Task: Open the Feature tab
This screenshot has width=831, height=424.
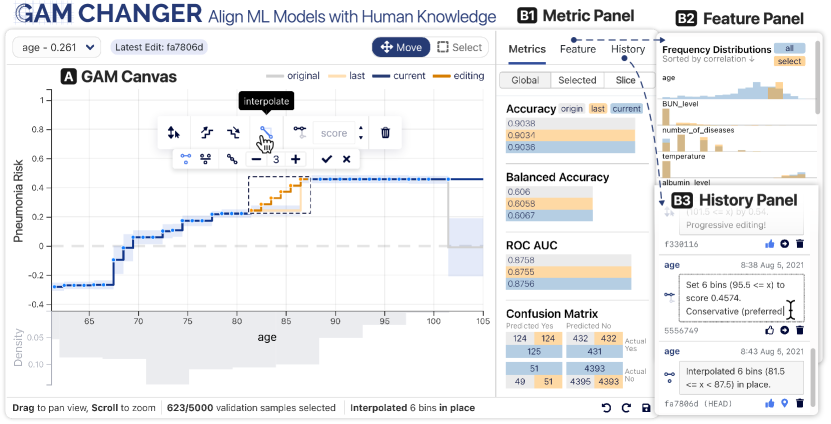Action: tap(578, 49)
